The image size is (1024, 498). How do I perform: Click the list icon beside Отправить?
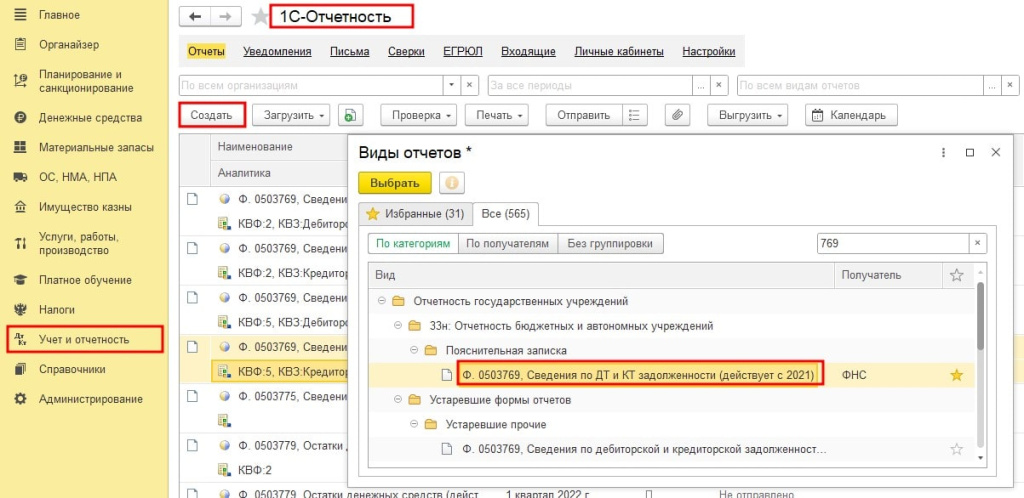[x=635, y=115]
